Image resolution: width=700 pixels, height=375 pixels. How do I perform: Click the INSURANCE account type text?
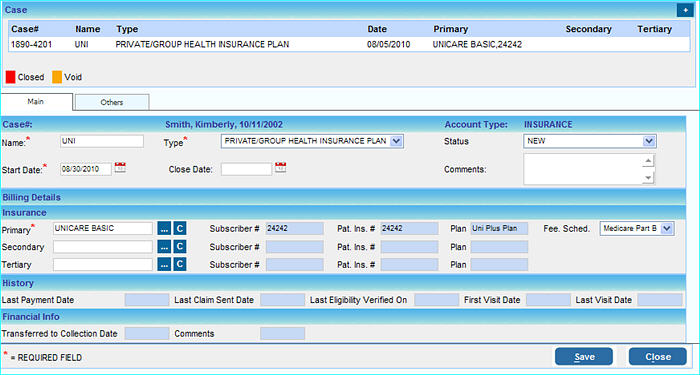(548, 125)
